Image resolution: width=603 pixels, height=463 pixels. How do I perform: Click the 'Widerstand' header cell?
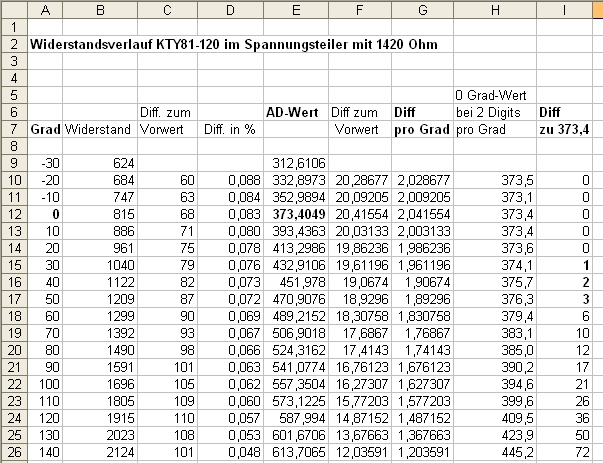(x=100, y=129)
